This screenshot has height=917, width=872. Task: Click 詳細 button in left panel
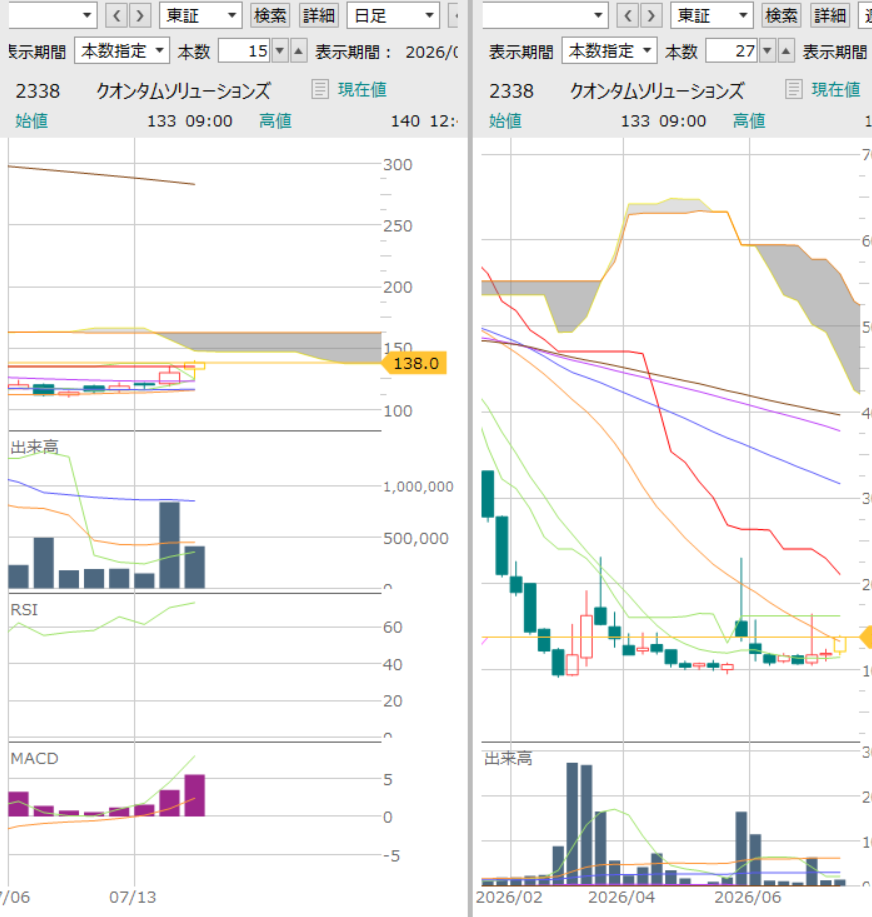coord(319,16)
